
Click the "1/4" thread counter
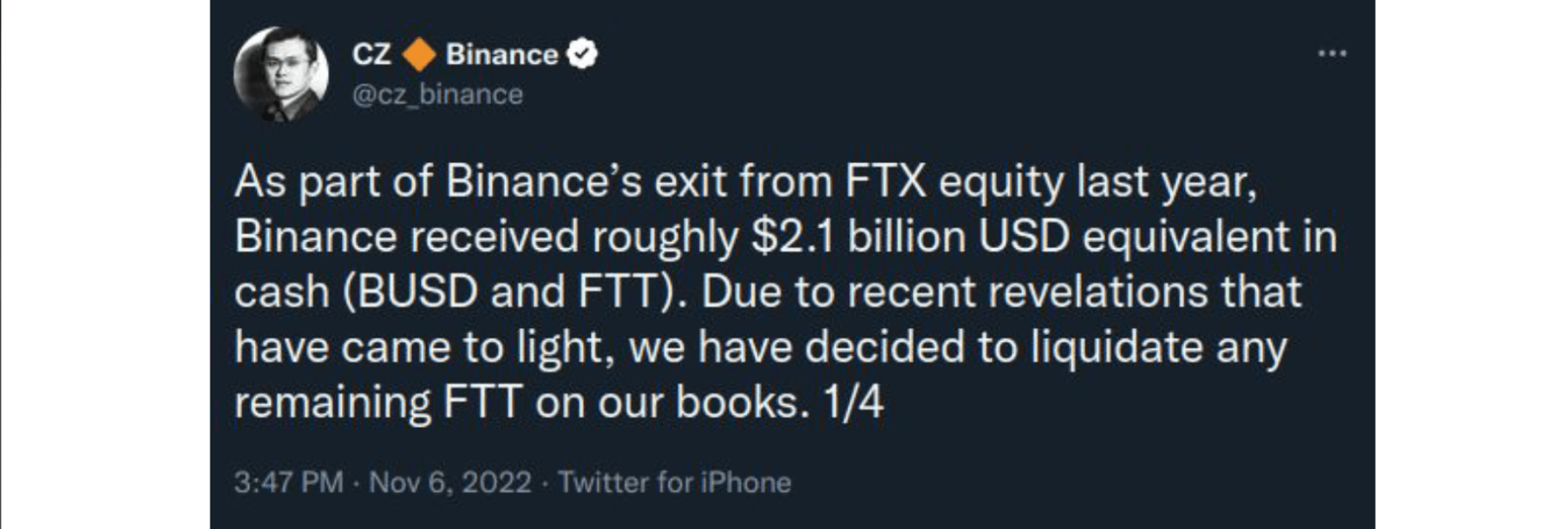point(853,402)
